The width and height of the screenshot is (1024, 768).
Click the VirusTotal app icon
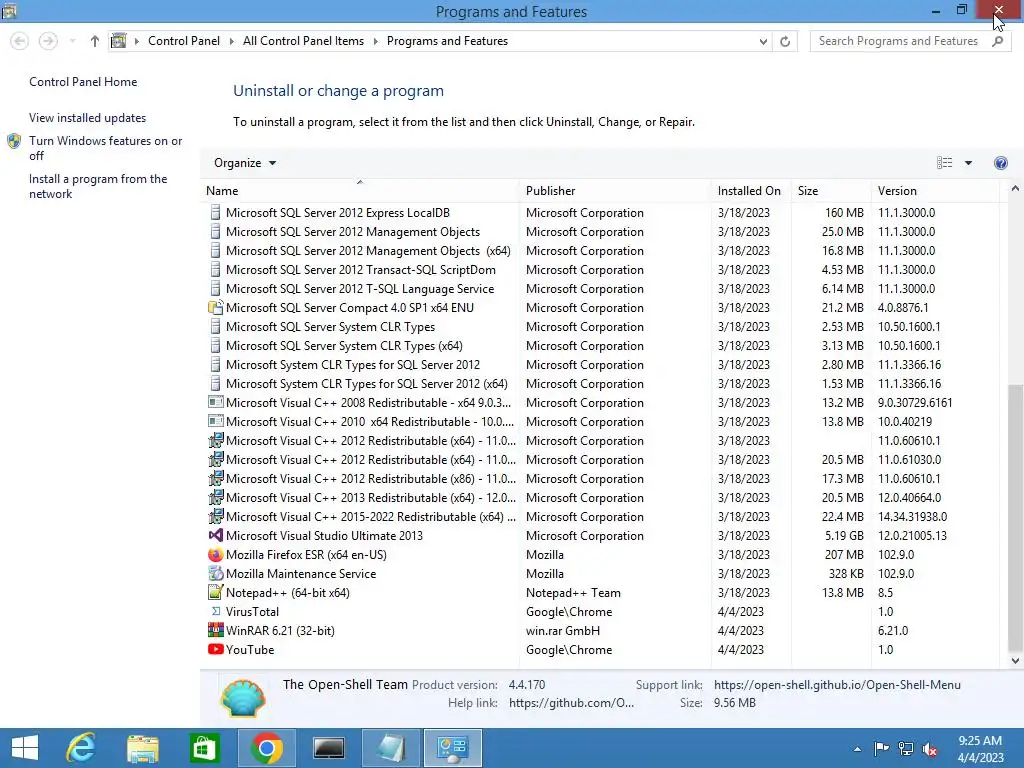pyautogui.click(x=216, y=611)
